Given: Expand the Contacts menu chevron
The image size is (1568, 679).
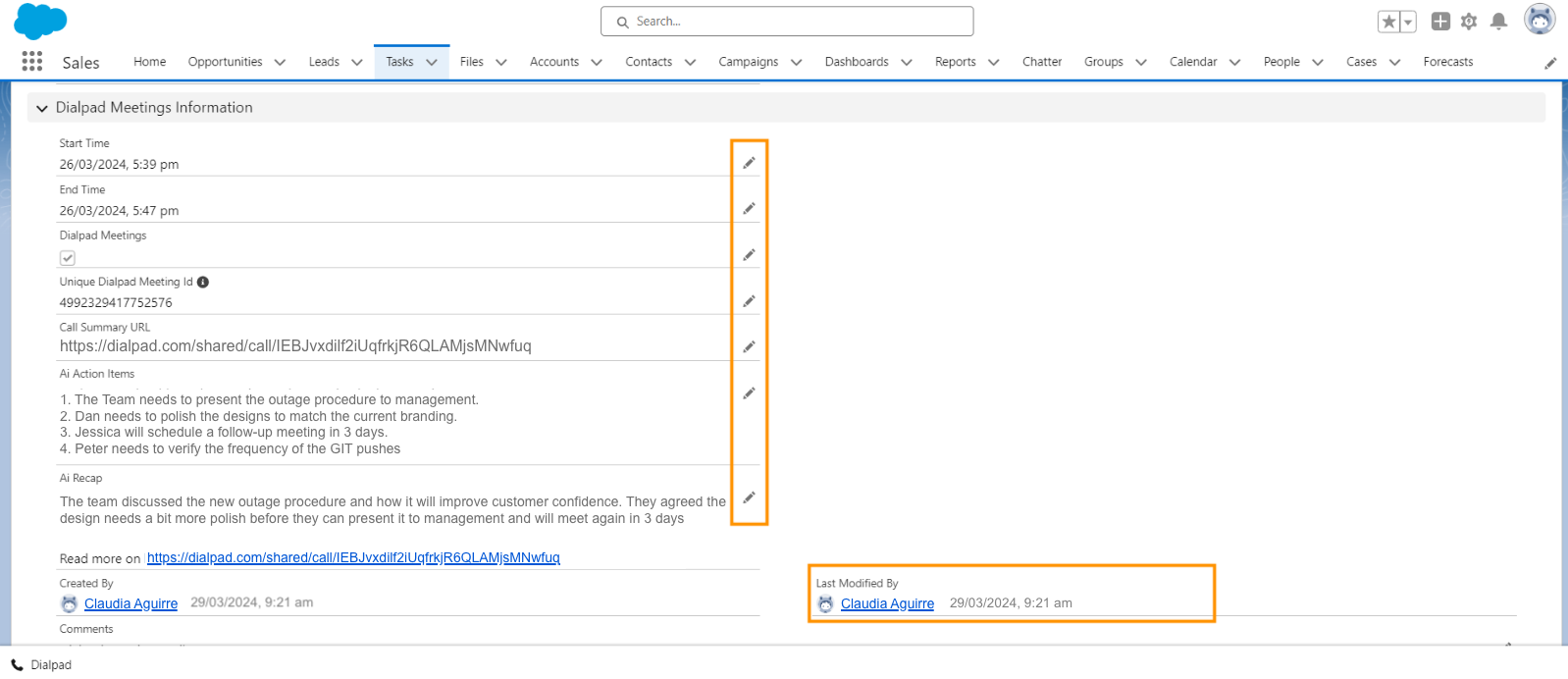Looking at the screenshot, I should [690, 62].
